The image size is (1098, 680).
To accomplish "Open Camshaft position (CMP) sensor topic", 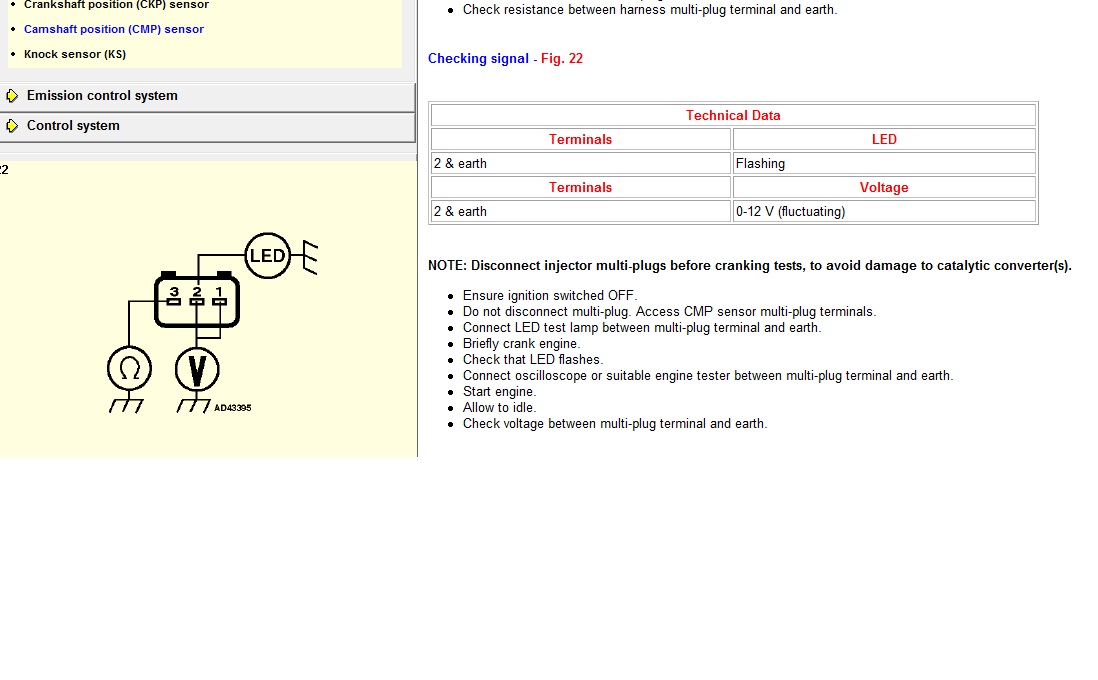I will click(114, 29).
